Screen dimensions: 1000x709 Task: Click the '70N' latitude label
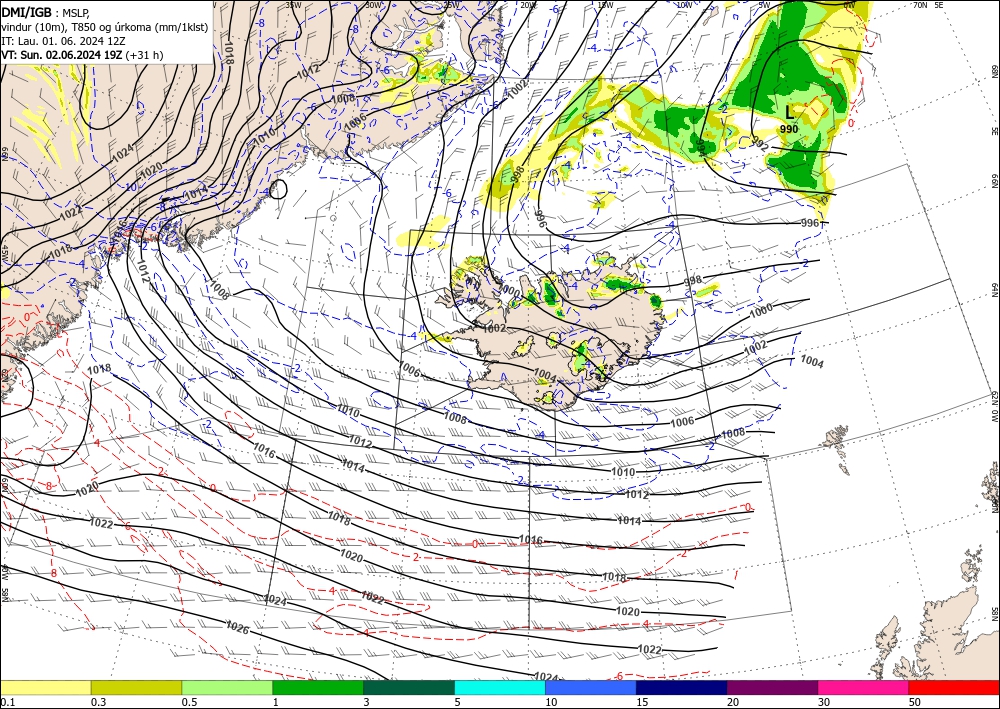(x=920, y=4)
